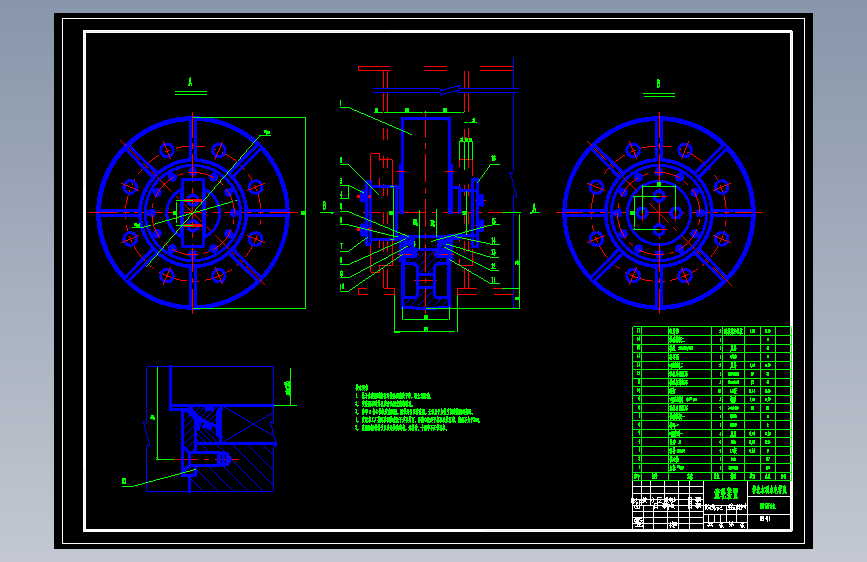Click the view label B above the right flange
The width and height of the screenshot is (867, 562).
point(658,84)
